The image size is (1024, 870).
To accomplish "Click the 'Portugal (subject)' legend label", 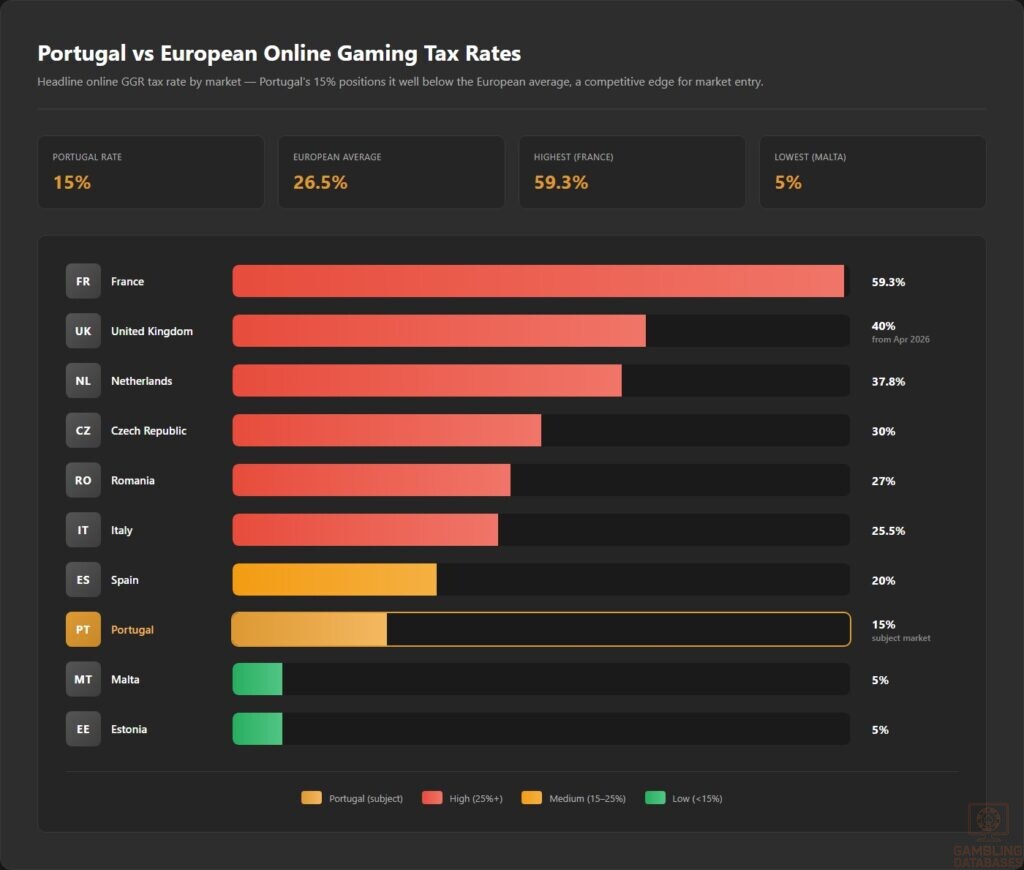I will point(366,798).
